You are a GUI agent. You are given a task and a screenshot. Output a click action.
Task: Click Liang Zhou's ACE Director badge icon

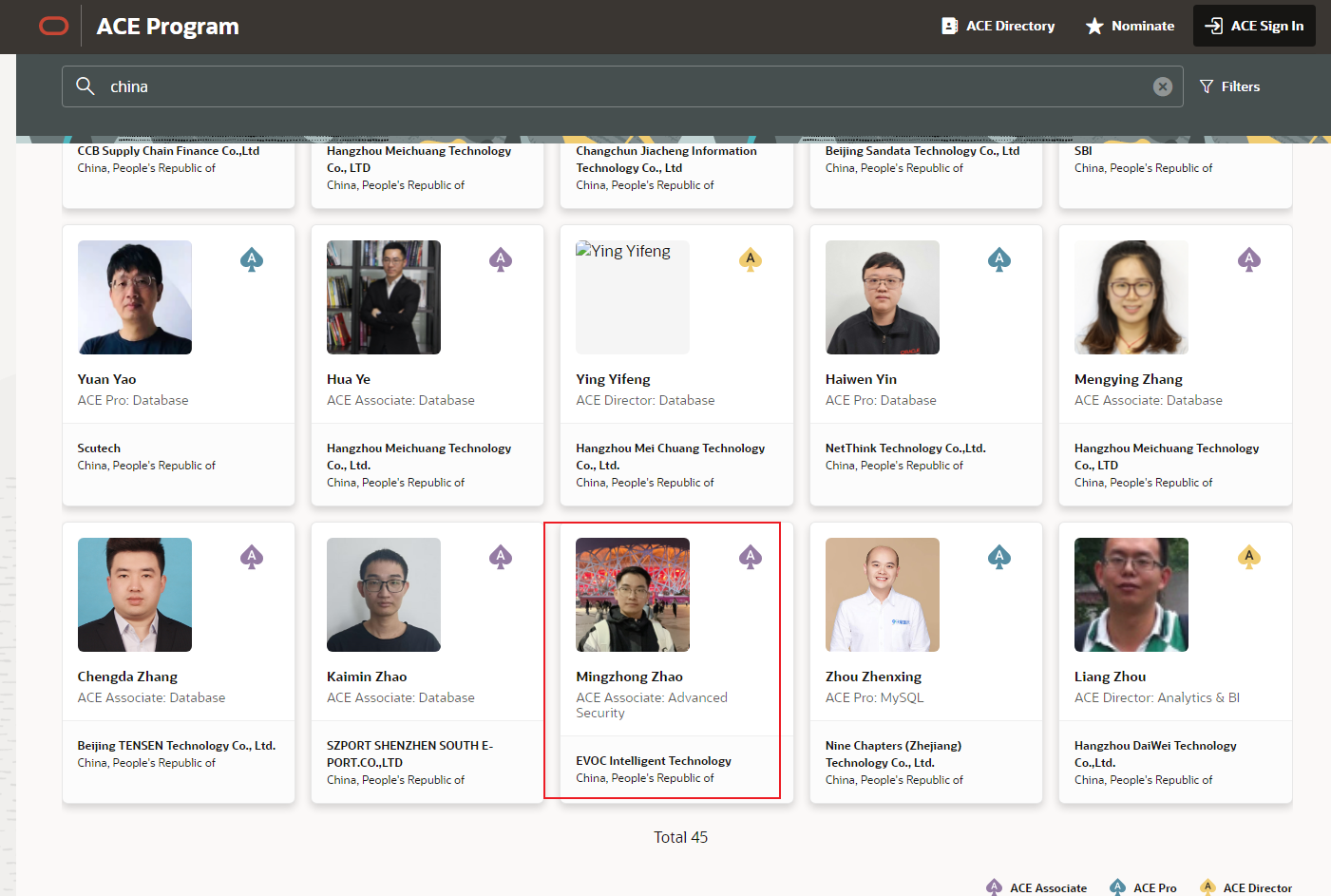(1249, 557)
